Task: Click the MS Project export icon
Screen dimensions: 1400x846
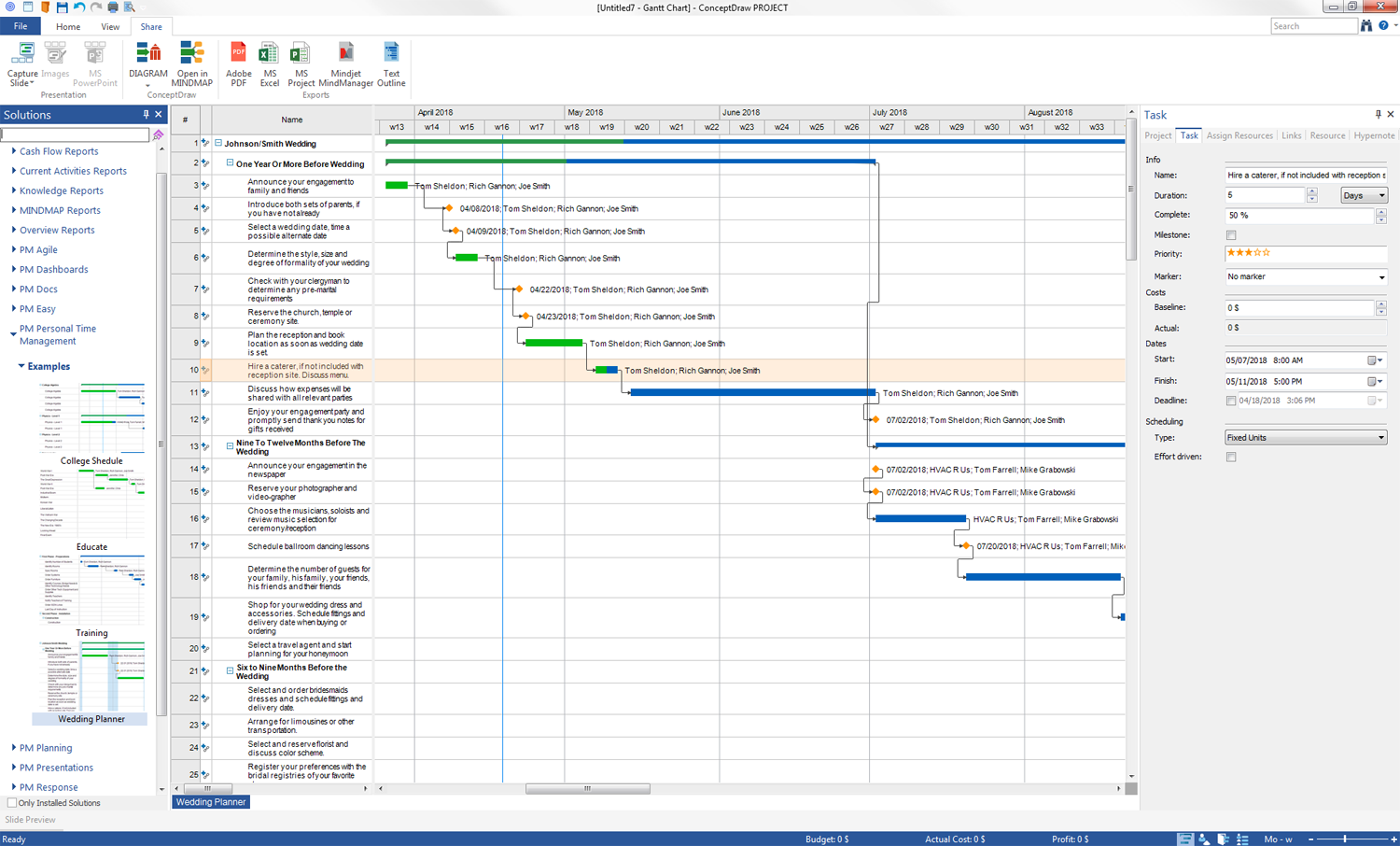Action: 301,56
